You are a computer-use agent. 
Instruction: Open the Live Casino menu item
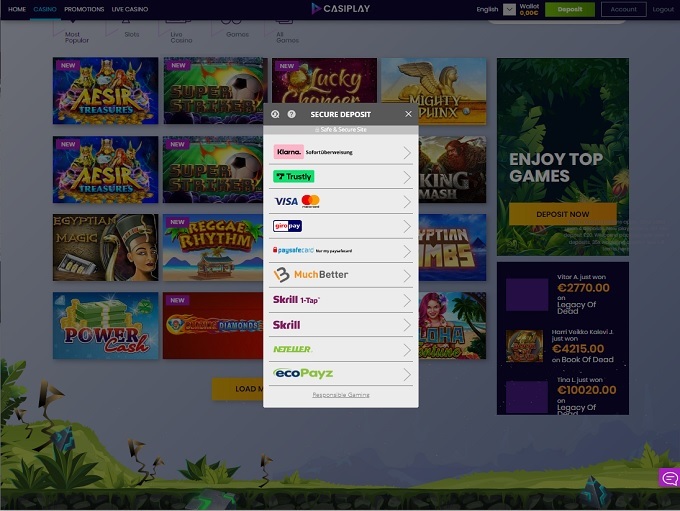(131, 9)
